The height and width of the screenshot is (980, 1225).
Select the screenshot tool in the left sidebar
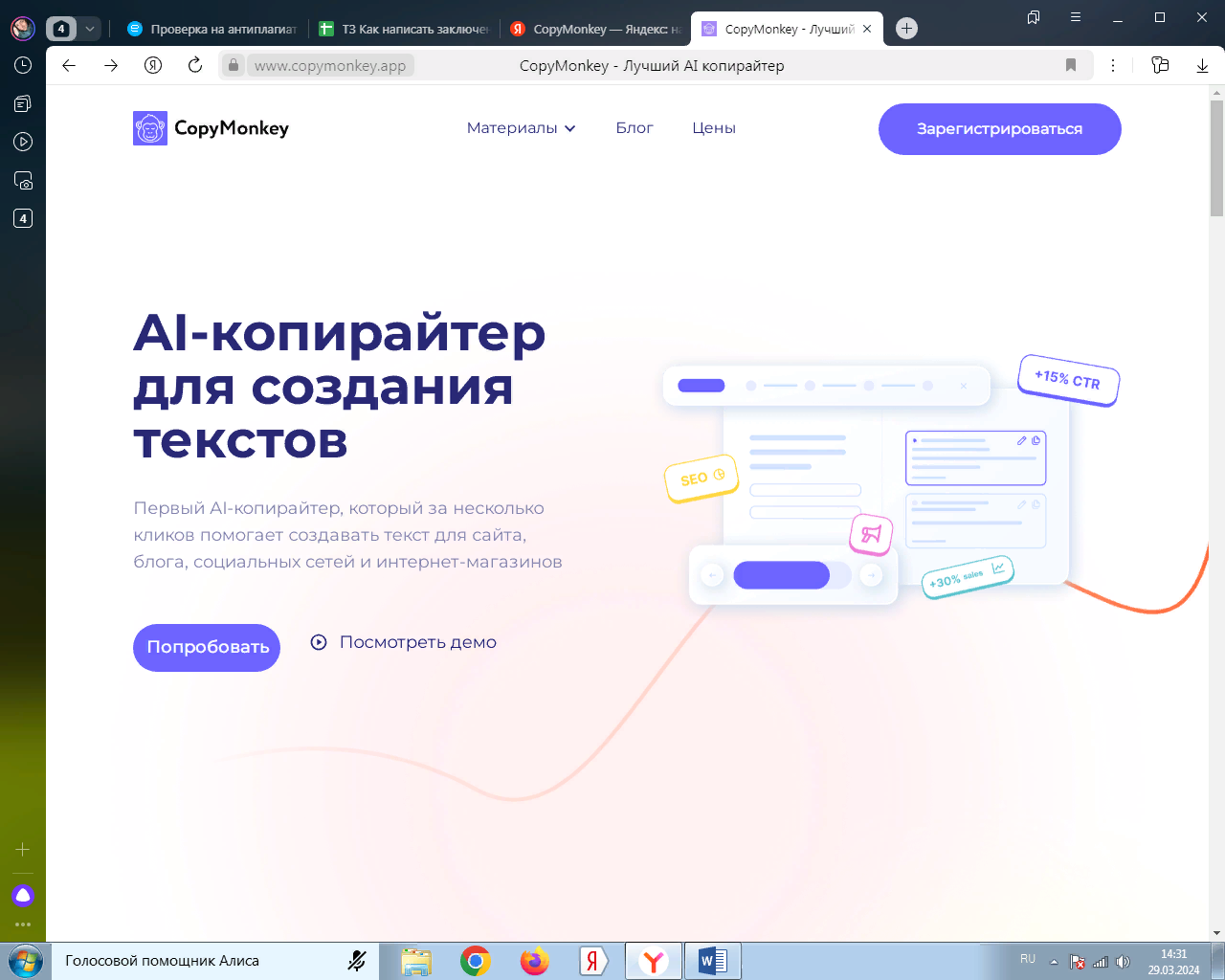(22, 180)
